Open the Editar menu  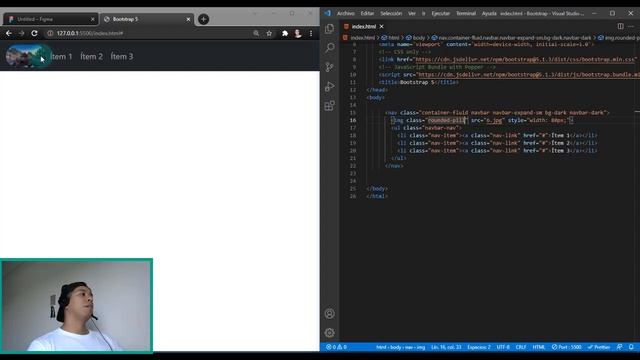[x=367, y=13]
